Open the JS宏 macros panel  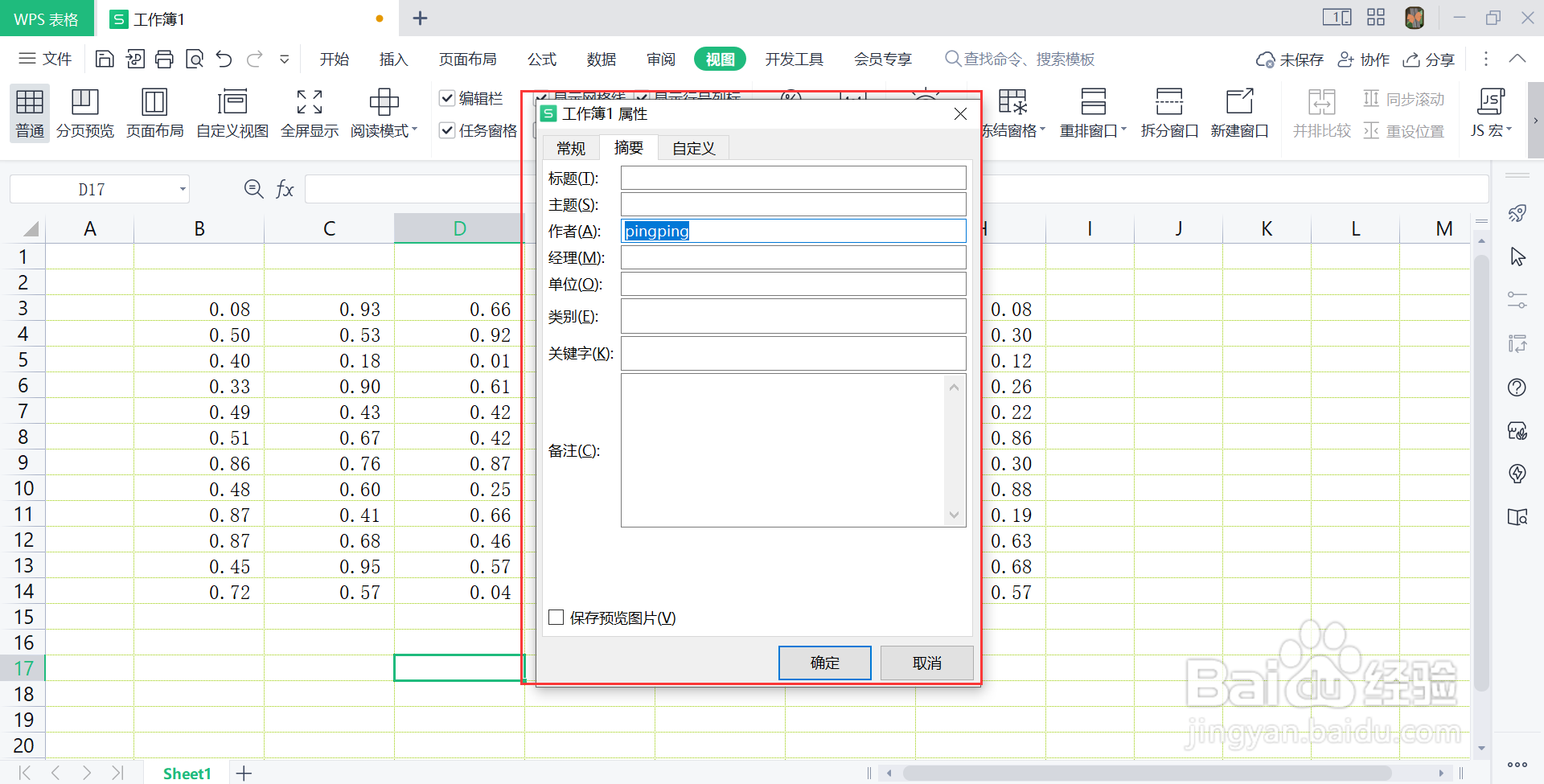(1490, 113)
